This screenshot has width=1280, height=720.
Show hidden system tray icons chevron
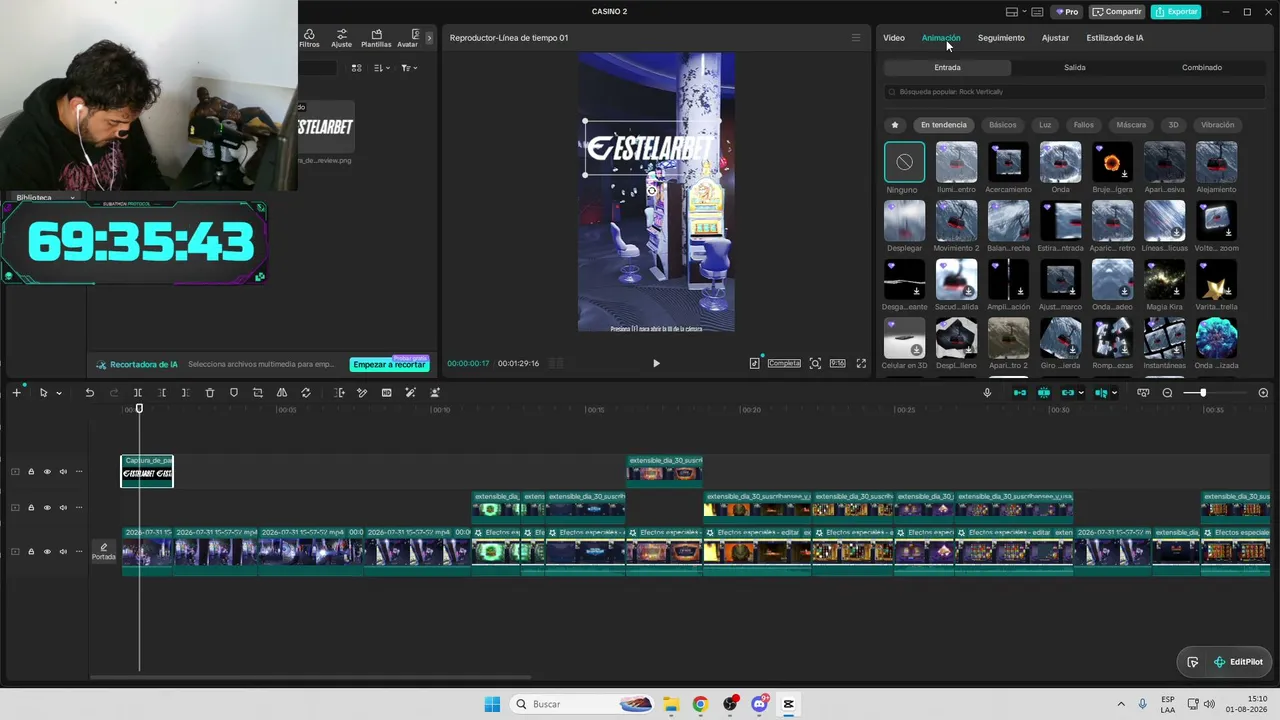click(x=1121, y=704)
